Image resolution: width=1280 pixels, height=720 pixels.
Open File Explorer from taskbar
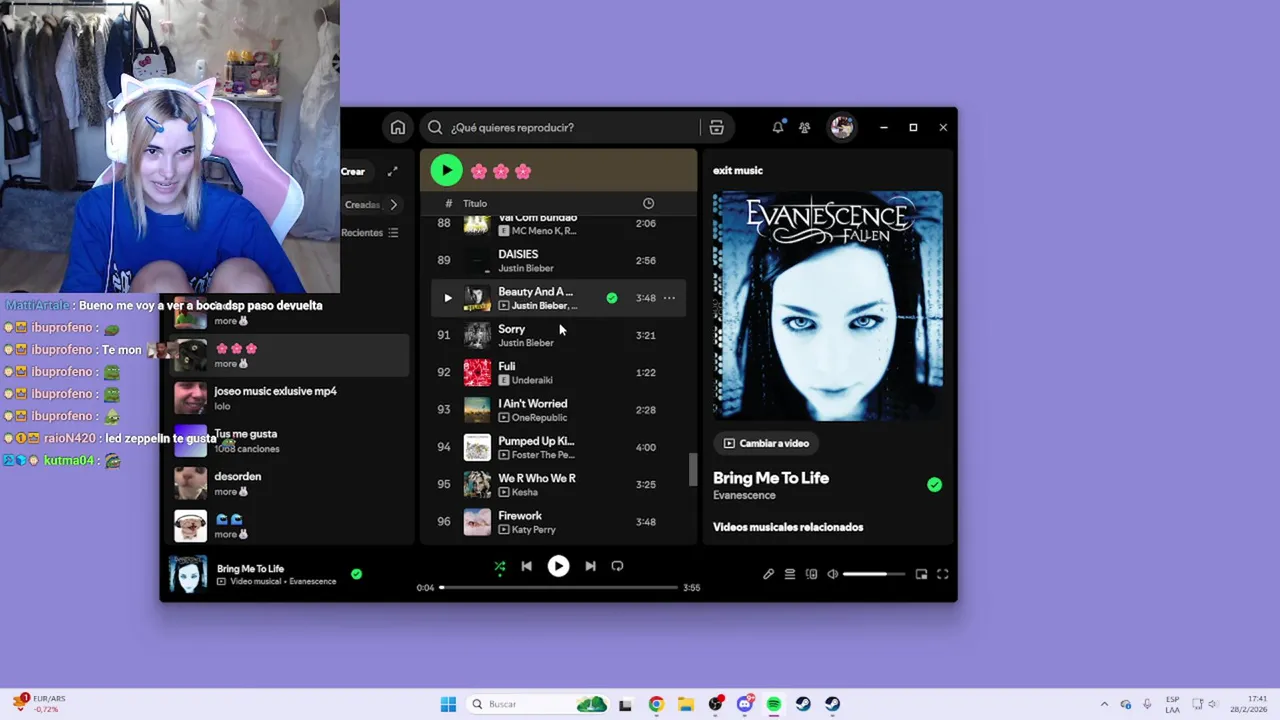(x=686, y=704)
